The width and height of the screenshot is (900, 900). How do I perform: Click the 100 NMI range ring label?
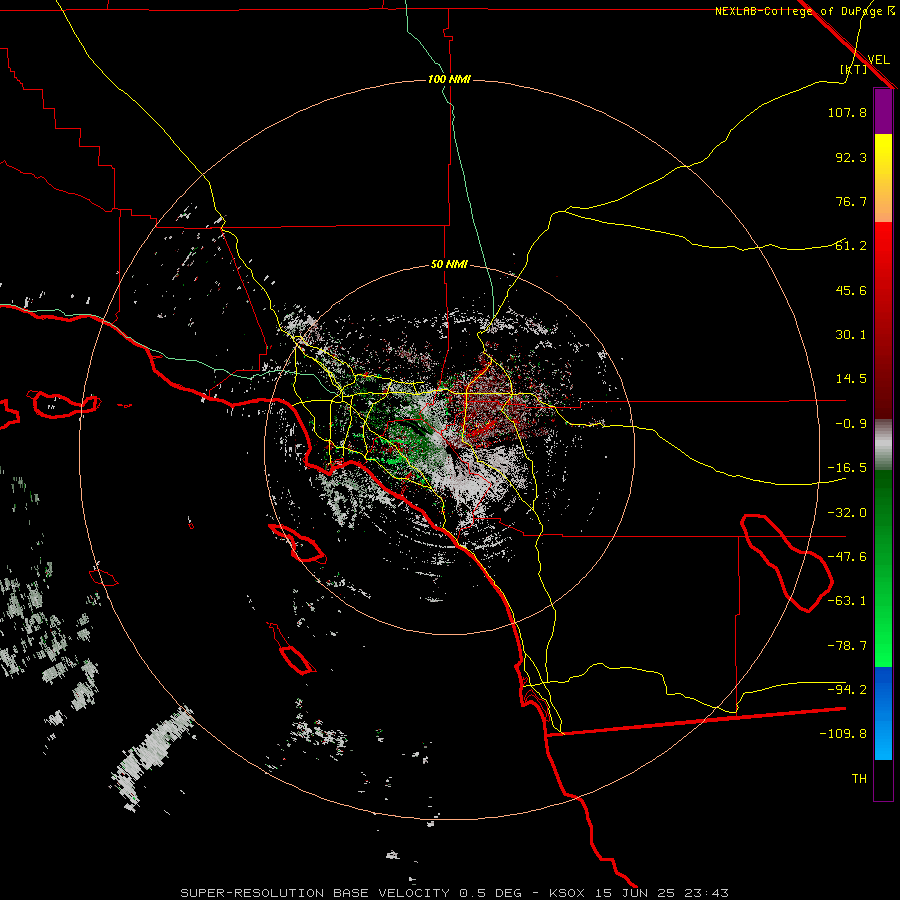[x=449, y=79]
